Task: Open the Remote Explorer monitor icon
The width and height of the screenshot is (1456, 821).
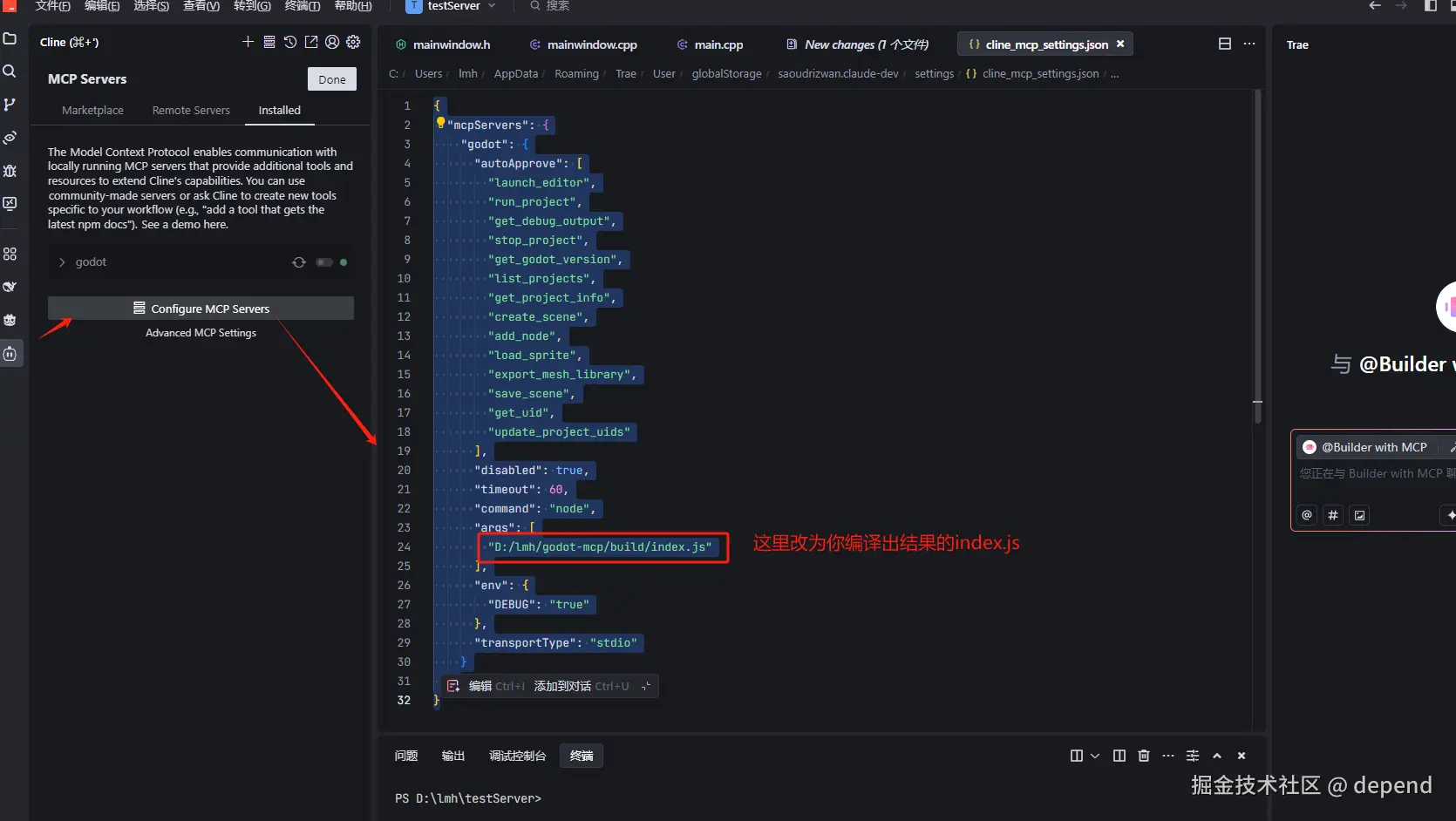Action: [x=10, y=204]
